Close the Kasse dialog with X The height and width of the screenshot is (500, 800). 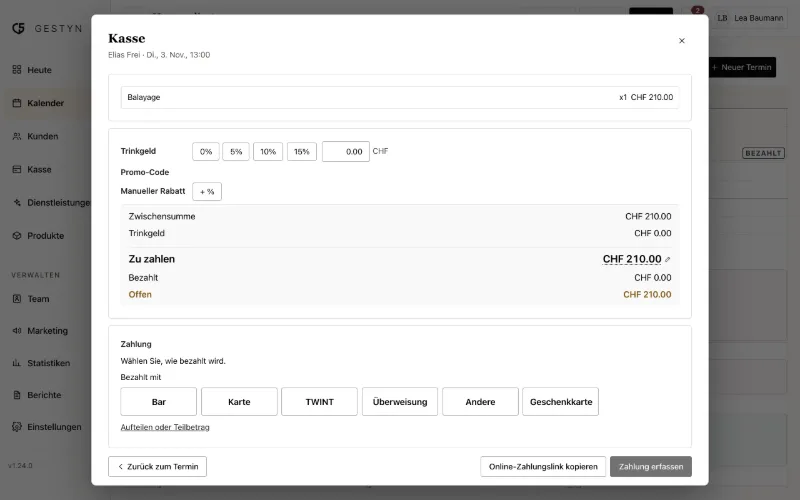pyautogui.click(x=682, y=41)
